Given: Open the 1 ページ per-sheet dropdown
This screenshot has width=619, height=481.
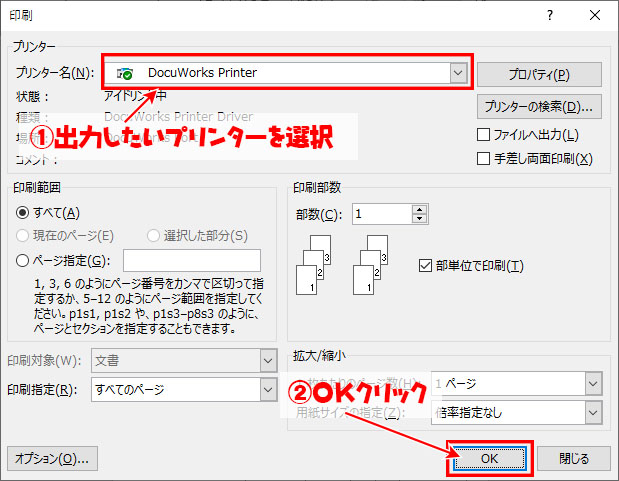Looking at the screenshot, I should (517, 383).
